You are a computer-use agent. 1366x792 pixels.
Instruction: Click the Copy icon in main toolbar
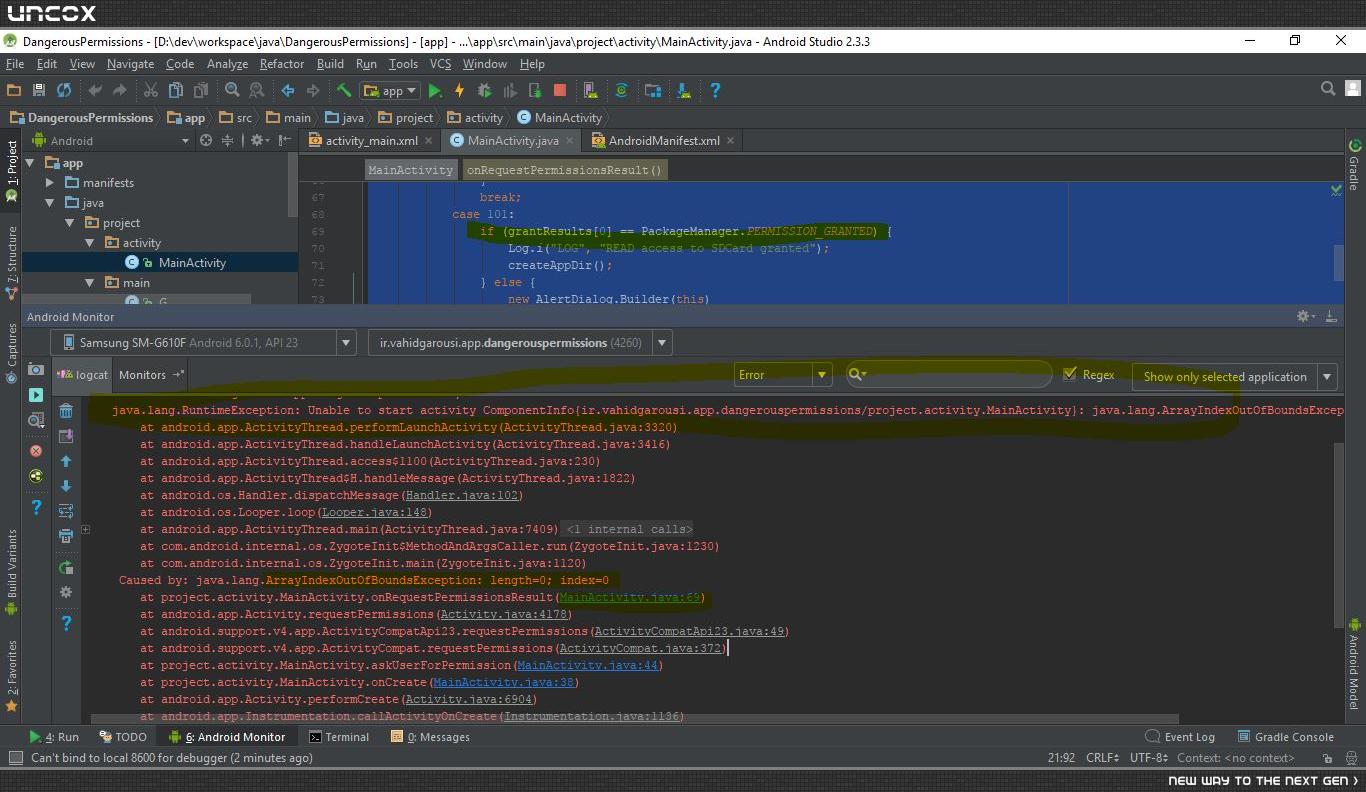(x=175, y=90)
